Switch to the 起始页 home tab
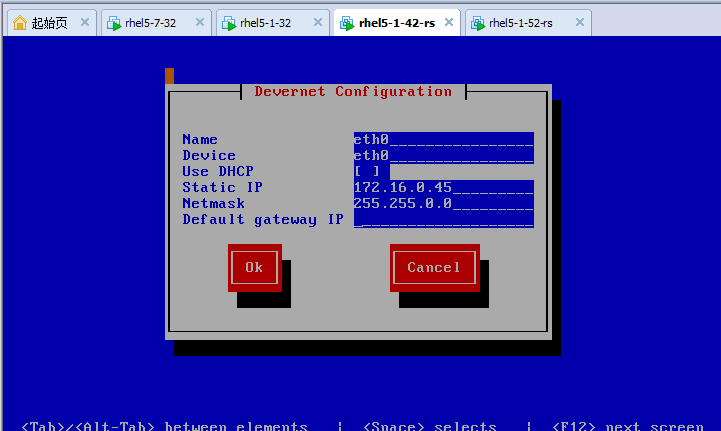The height and width of the screenshot is (431, 721). [x=50, y=23]
